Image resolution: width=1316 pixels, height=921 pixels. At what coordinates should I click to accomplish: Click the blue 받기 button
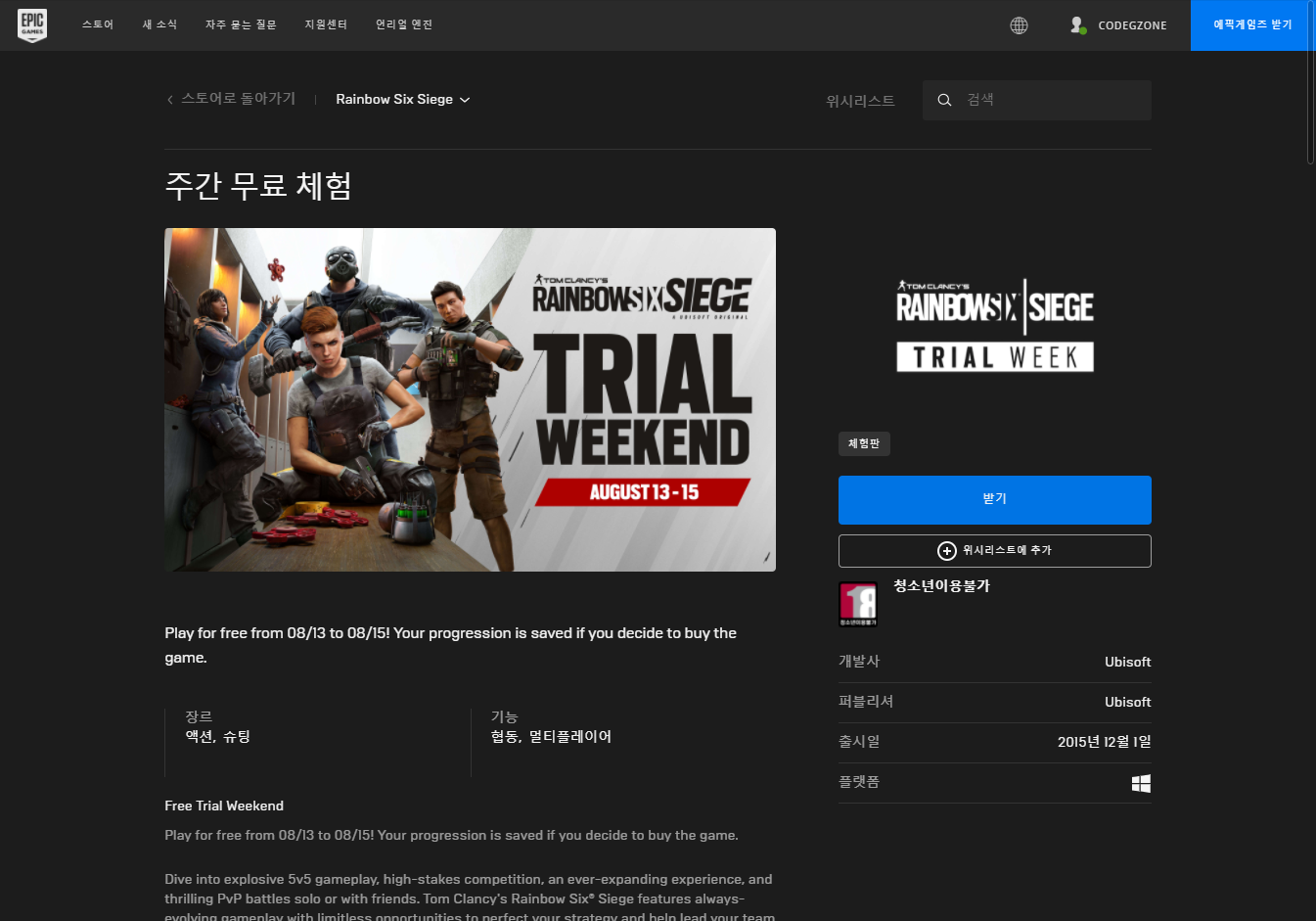tap(995, 500)
